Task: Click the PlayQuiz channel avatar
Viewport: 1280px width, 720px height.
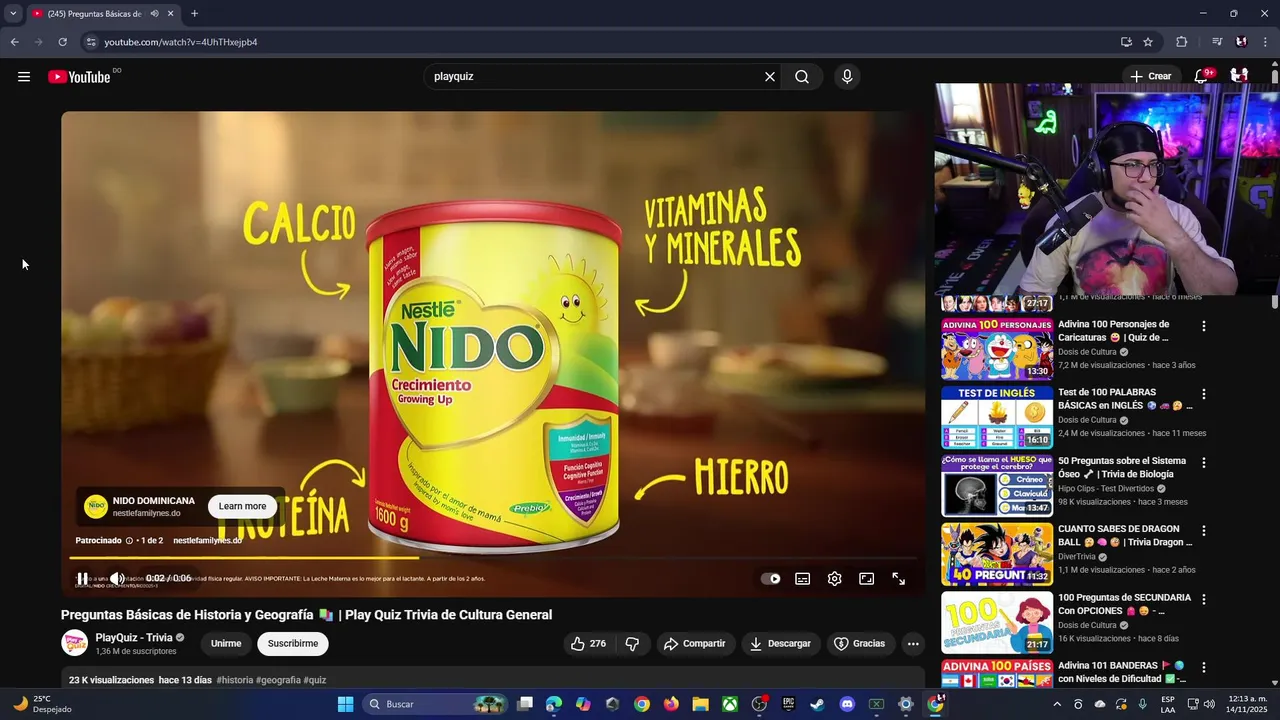Action: click(75, 643)
